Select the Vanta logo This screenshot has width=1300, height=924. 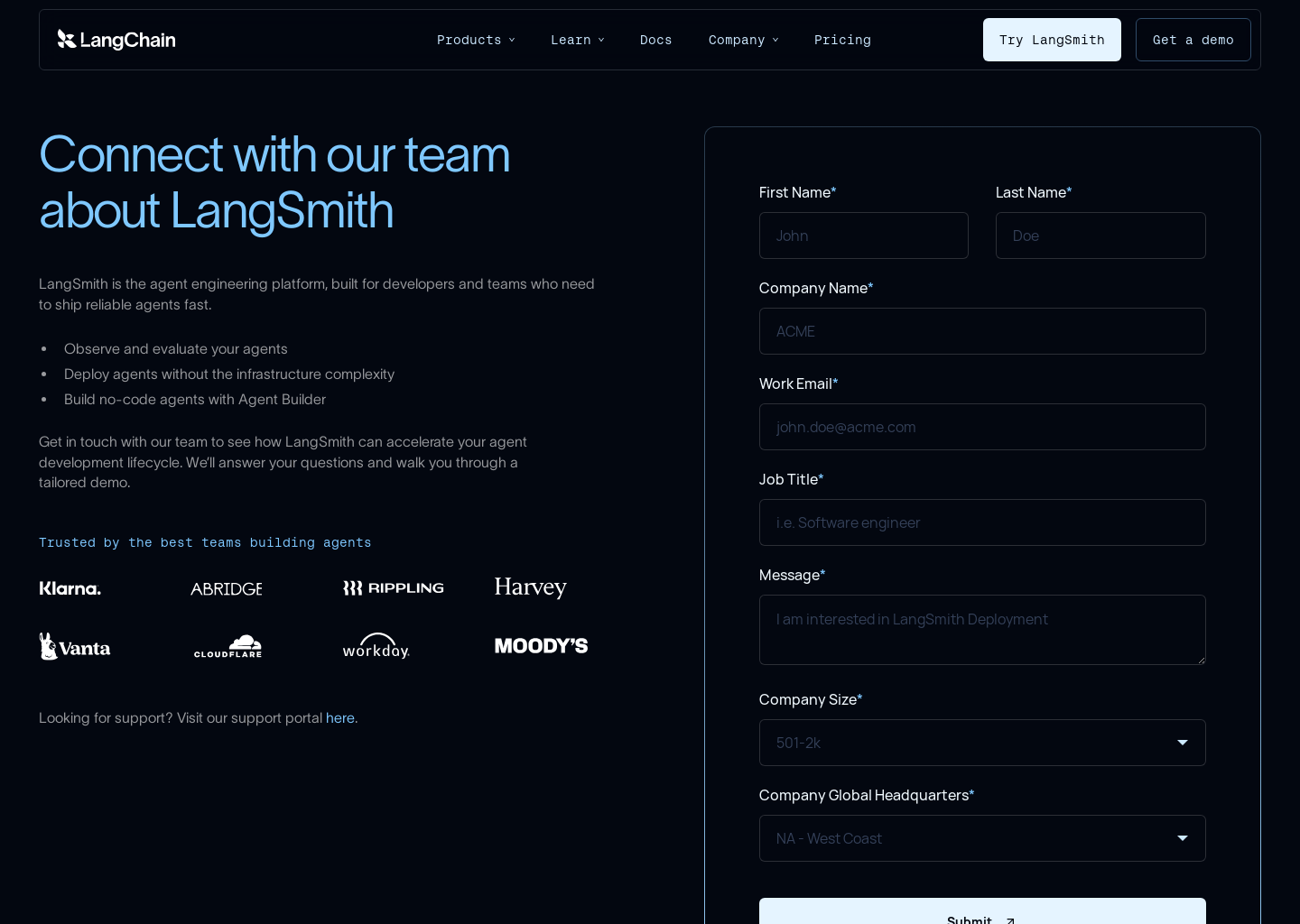click(74, 646)
